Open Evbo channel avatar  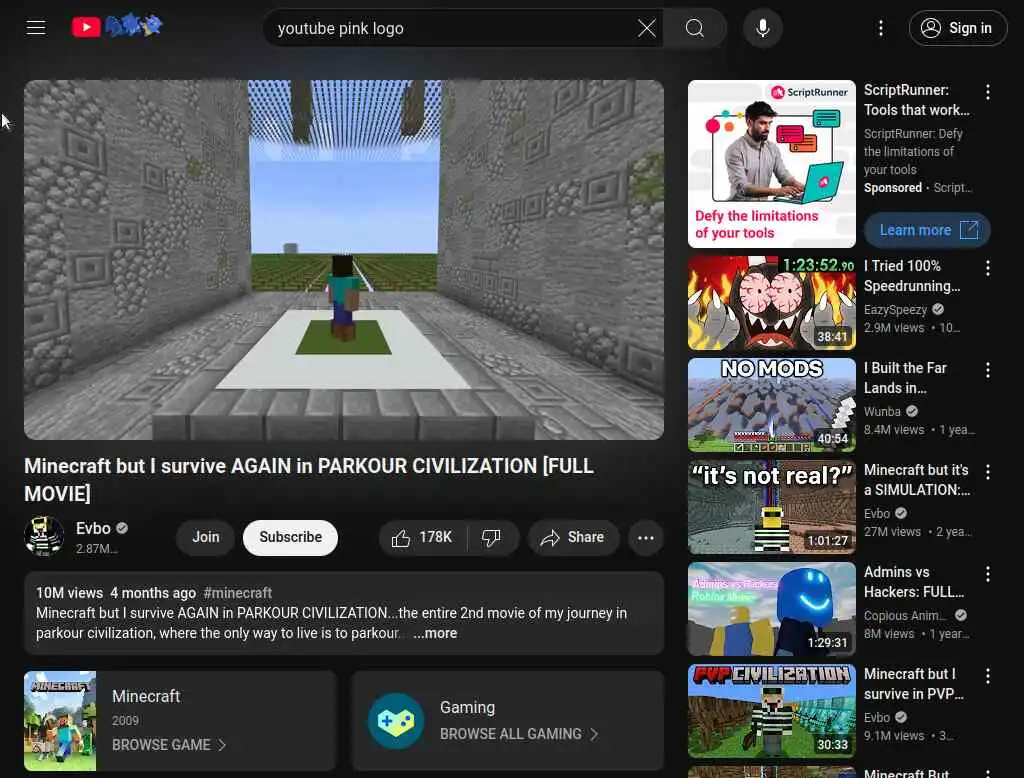click(x=44, y=536)
